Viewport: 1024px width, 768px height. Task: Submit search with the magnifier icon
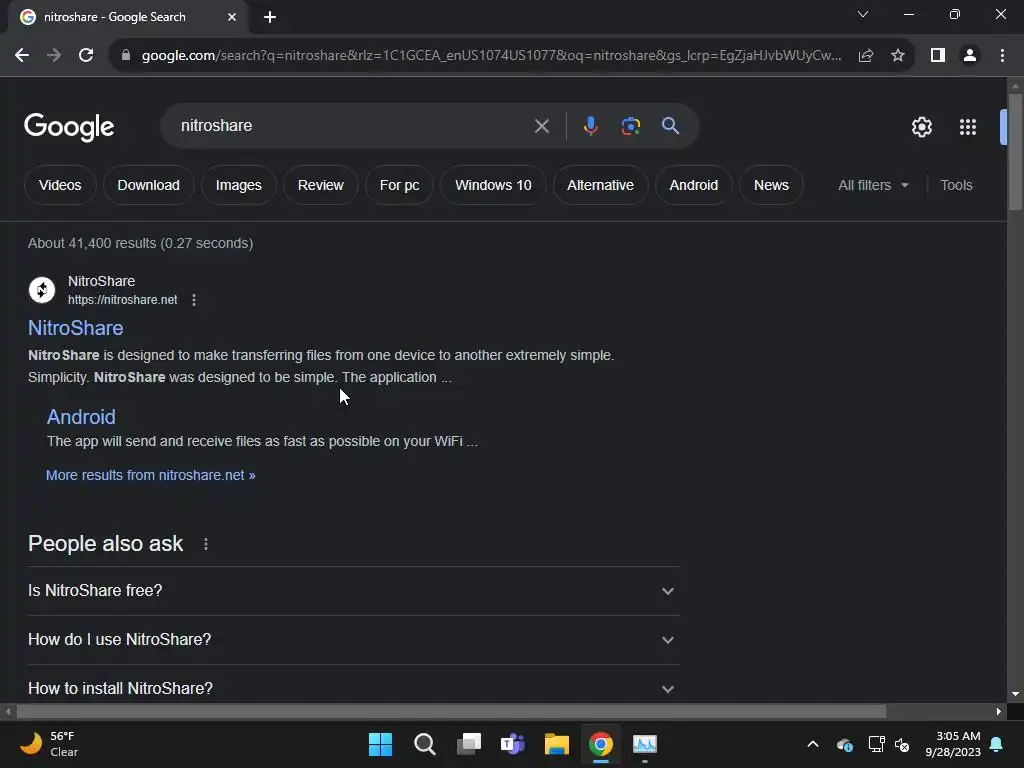[670, 126]
